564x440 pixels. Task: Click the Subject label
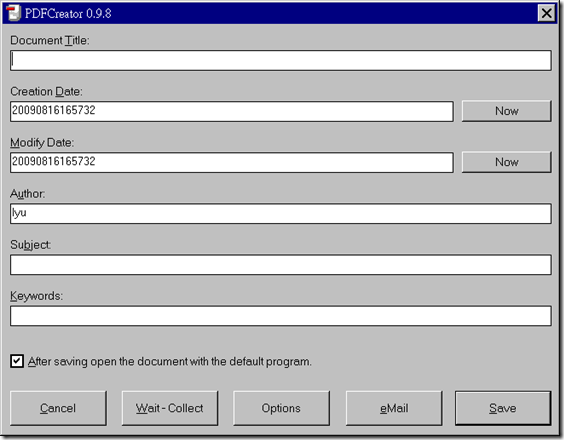[31, 245]
